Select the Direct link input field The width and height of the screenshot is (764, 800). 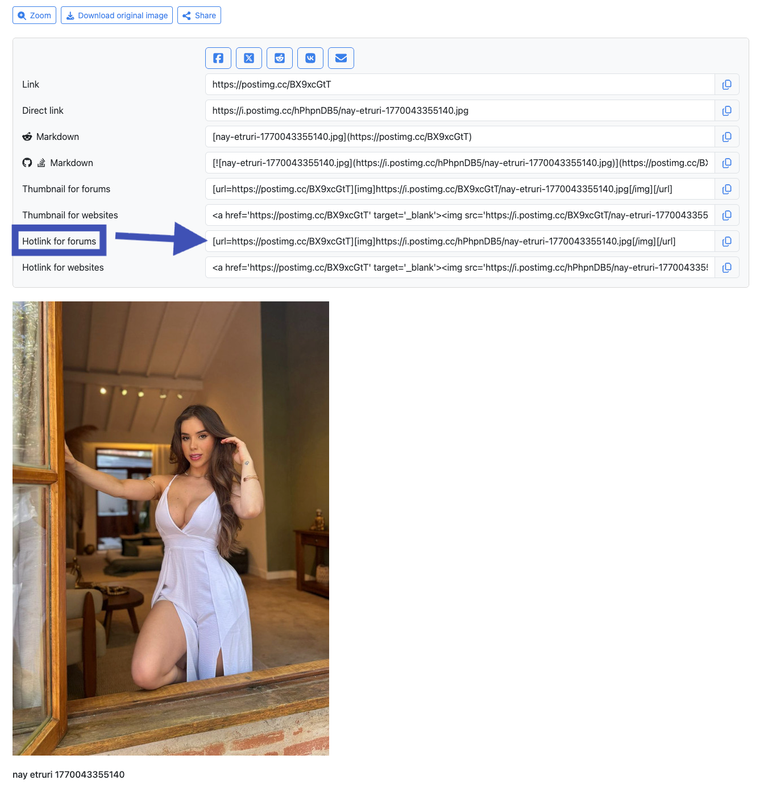pos(460,111)
